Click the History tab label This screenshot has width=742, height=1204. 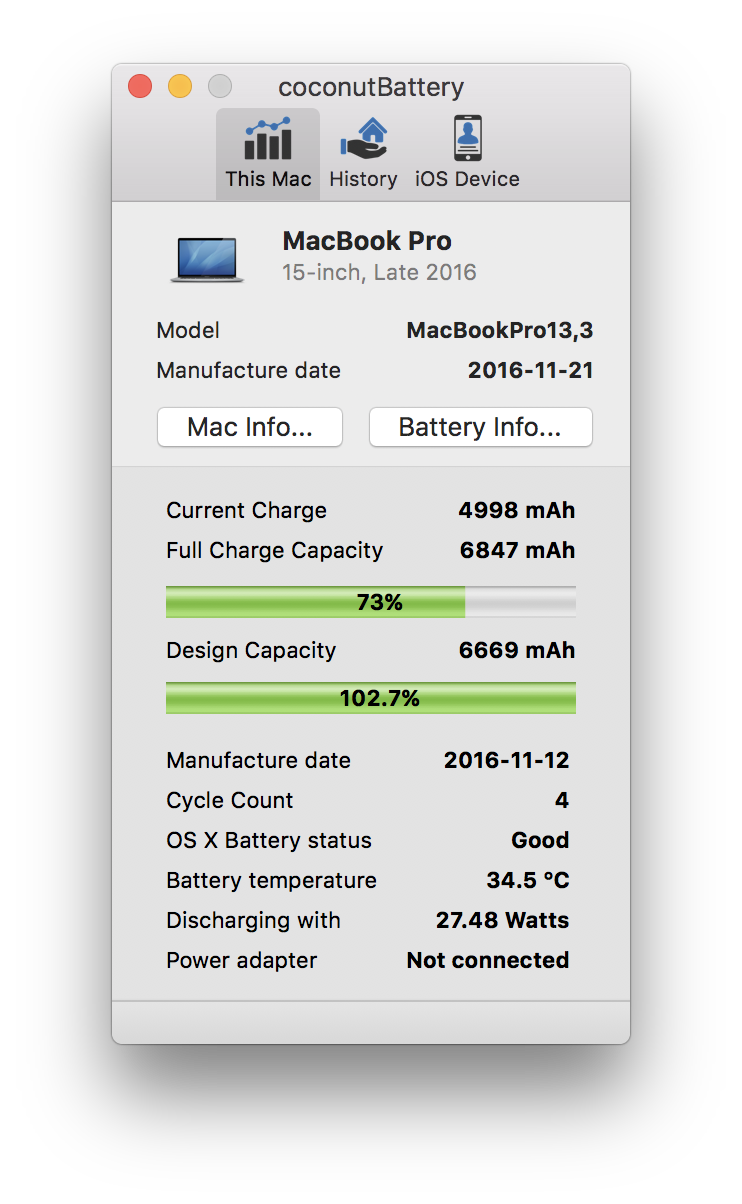point(363,179)
